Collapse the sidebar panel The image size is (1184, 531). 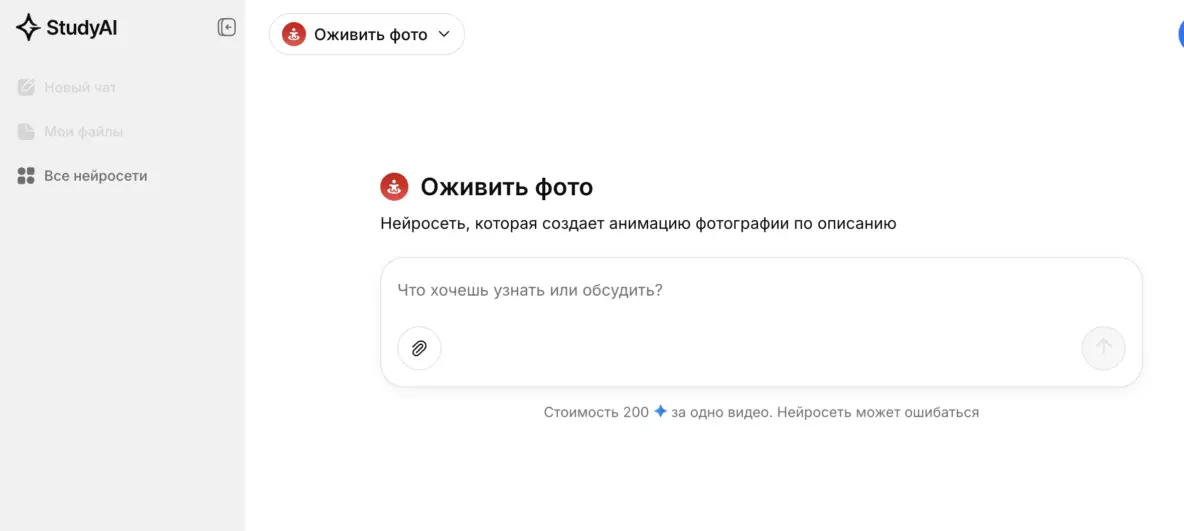tap(227, 28)
